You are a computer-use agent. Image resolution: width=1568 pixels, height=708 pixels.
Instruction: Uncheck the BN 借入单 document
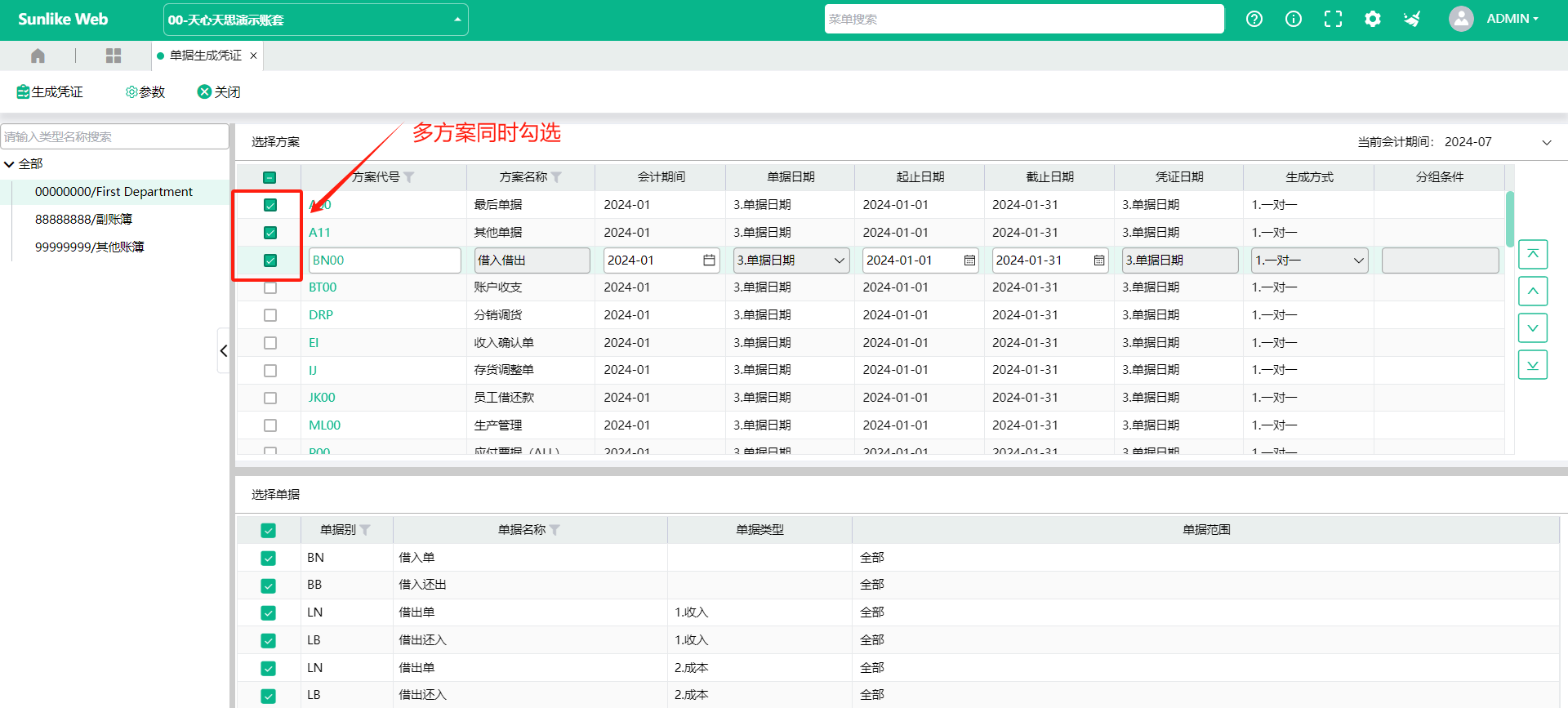point(268,559)
